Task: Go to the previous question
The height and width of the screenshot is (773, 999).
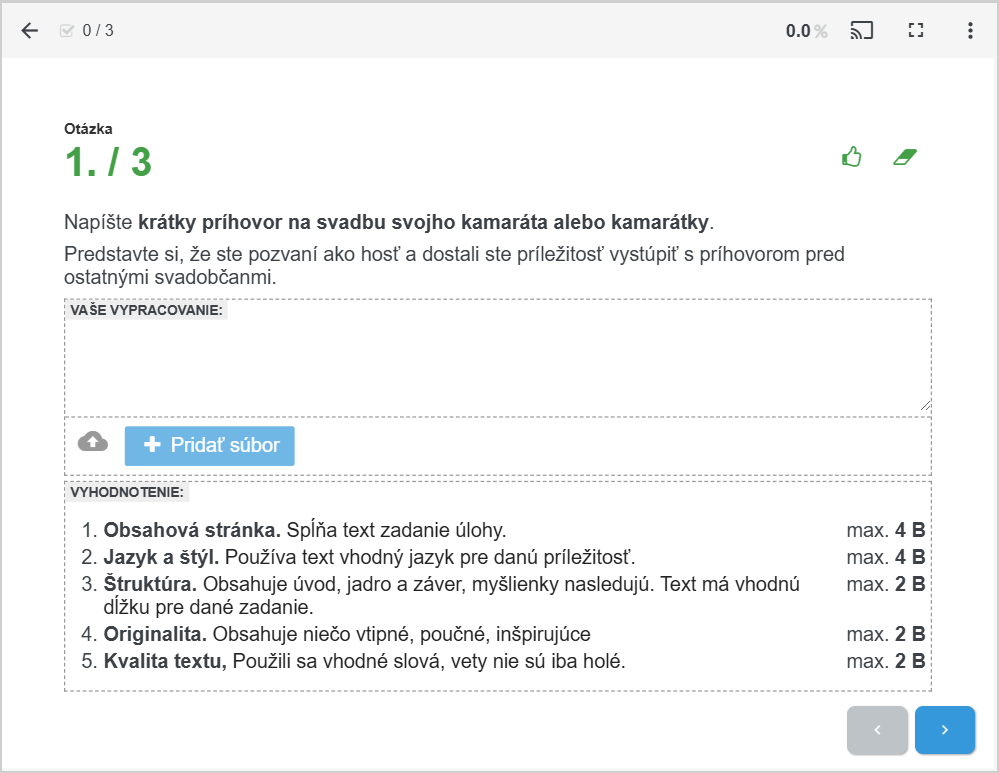Action: 877,730
